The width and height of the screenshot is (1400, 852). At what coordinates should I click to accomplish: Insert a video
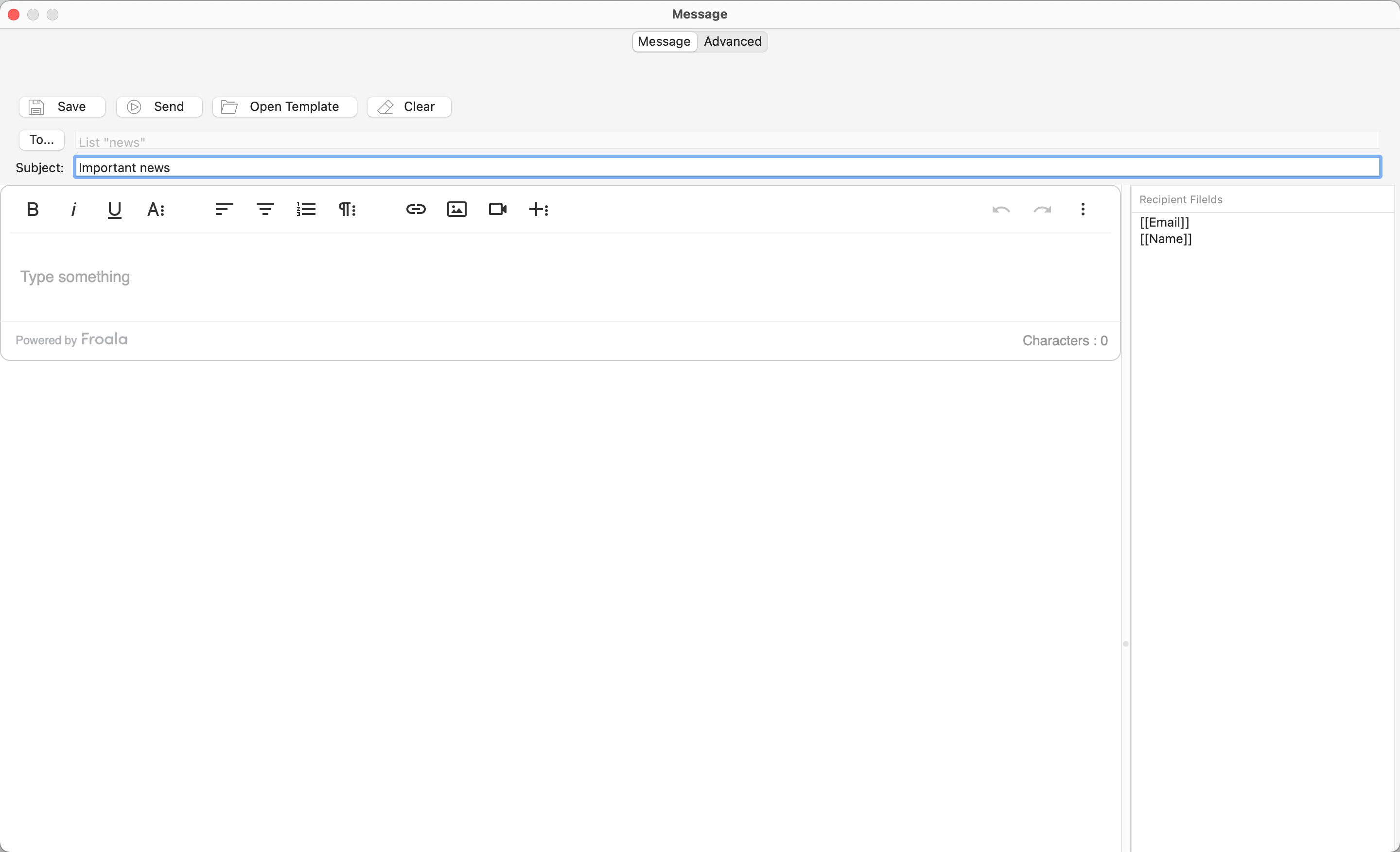497,209
